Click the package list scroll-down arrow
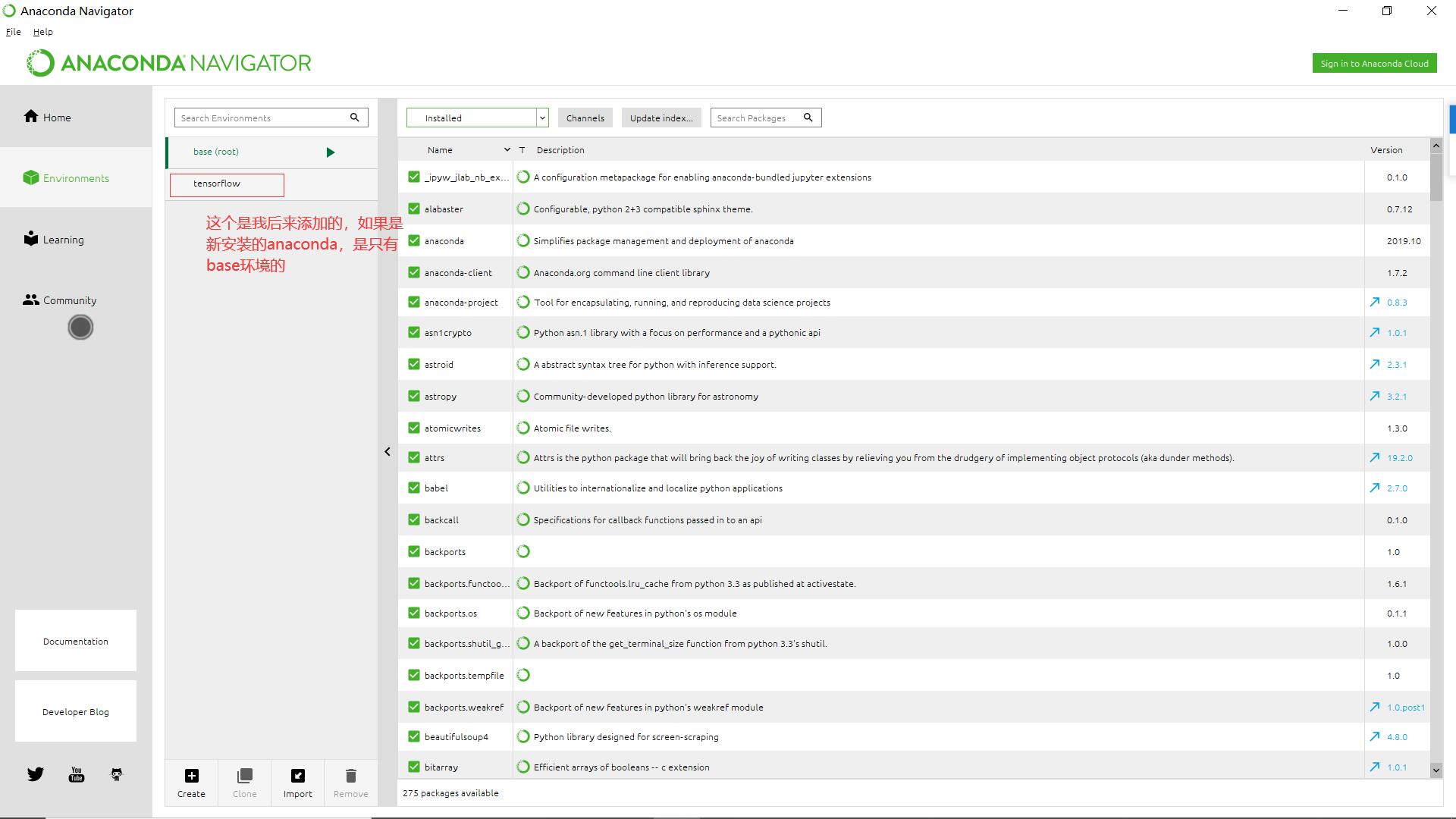Screen dimensions: 1456x819 (1436, 770)
